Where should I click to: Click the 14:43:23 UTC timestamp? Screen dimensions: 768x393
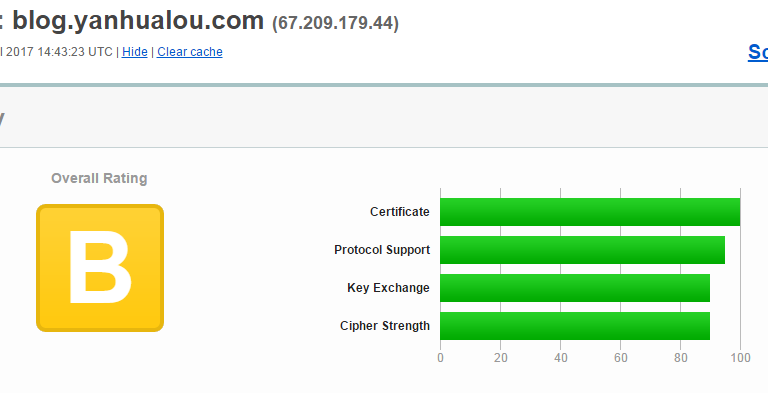click(75, 52)
